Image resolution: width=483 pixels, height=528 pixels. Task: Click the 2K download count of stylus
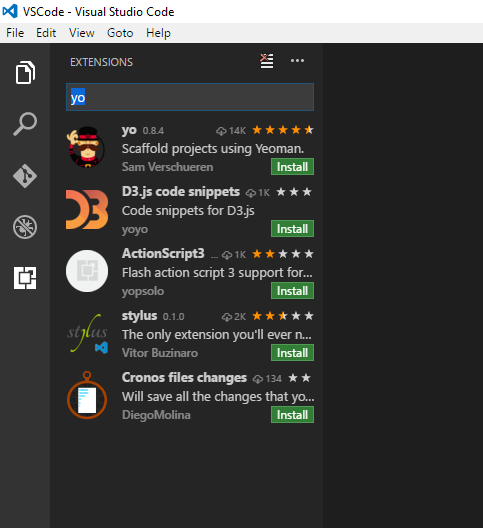[234, 317]
